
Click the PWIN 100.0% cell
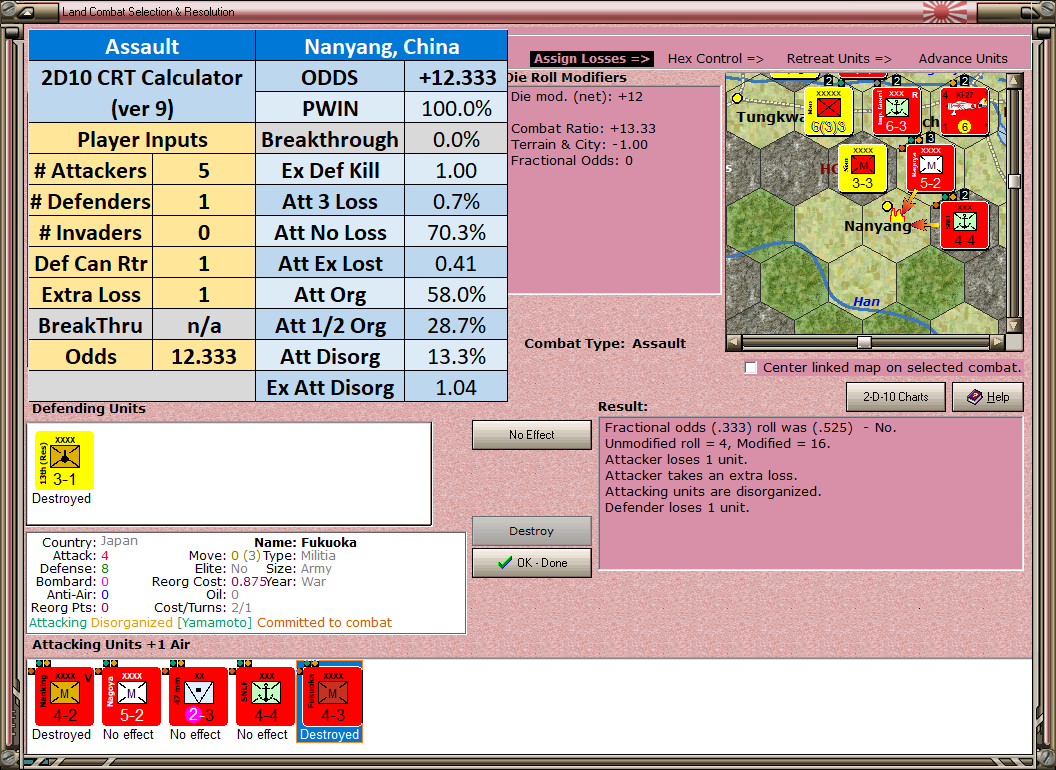click(456, 108)
